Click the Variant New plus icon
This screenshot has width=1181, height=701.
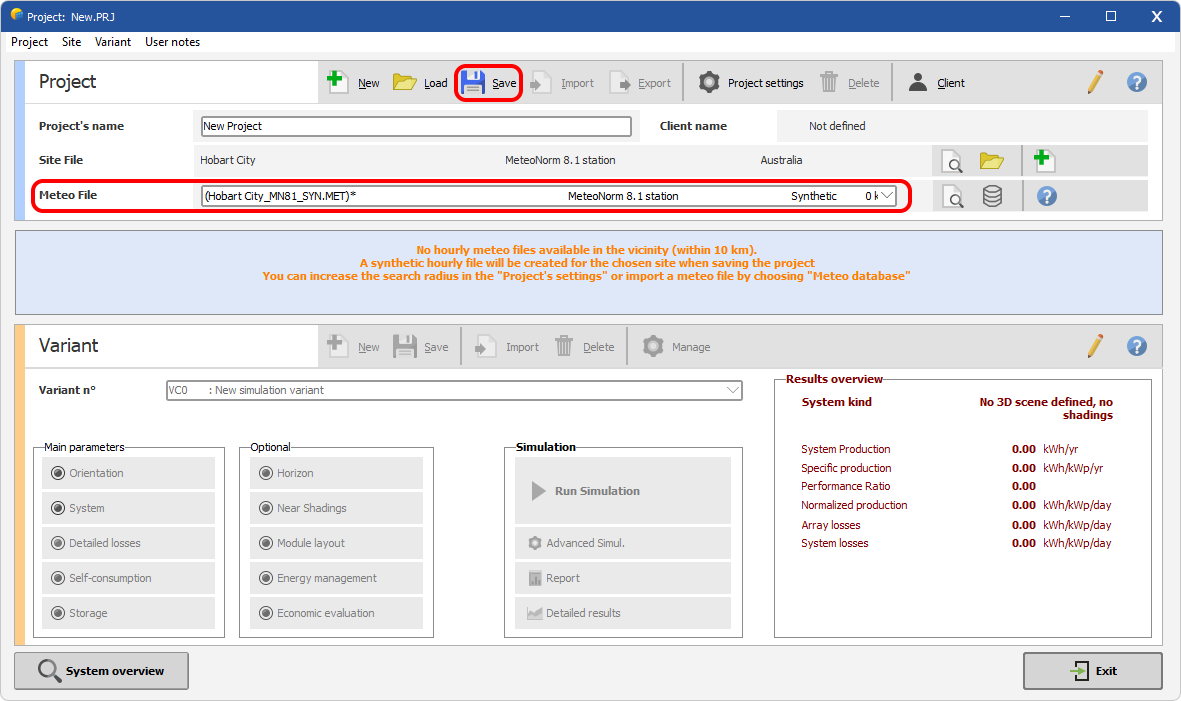click(x=337, y=346)
